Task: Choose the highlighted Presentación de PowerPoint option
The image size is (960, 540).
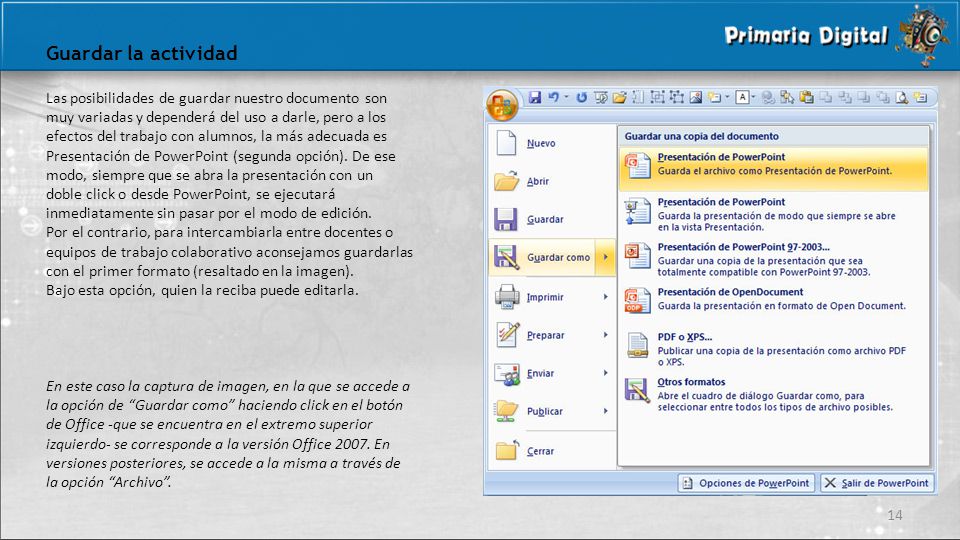Action: point(774,168)
